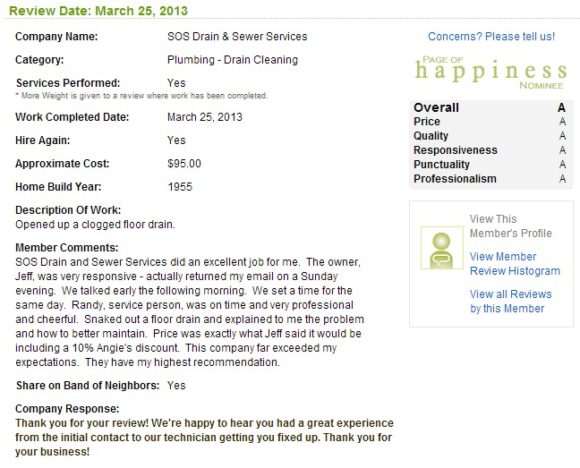Click the SOS Drain & Sewer Services company name
Viewport: 580px width, 468px height.
(x=237, y=36)
